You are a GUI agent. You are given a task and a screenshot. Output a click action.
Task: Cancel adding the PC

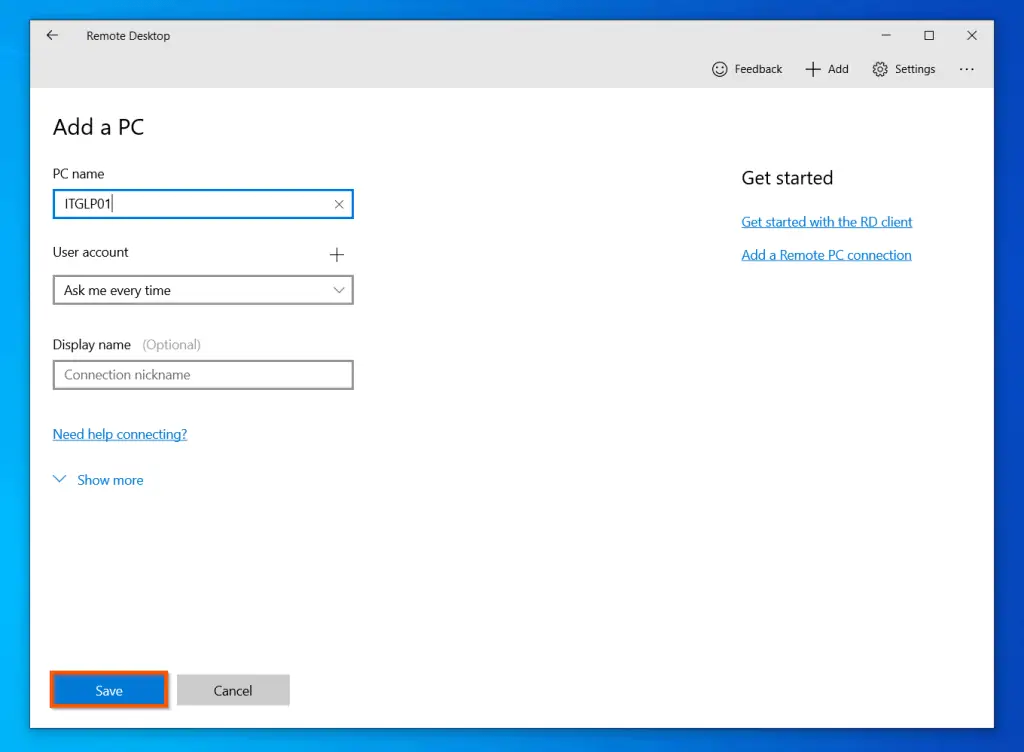click(233, 689)
